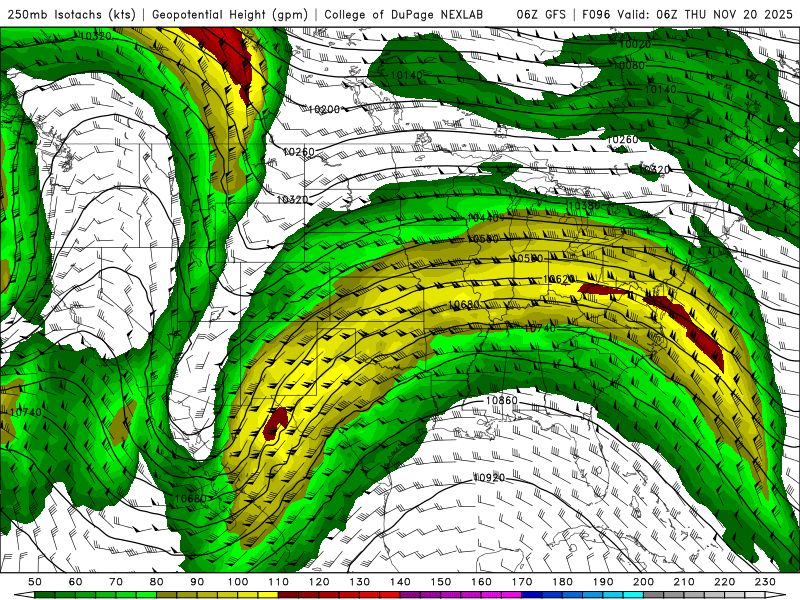Click the 50 knot legend label
Viewport: 800px width, 600px height.
[x=35, y=582]
